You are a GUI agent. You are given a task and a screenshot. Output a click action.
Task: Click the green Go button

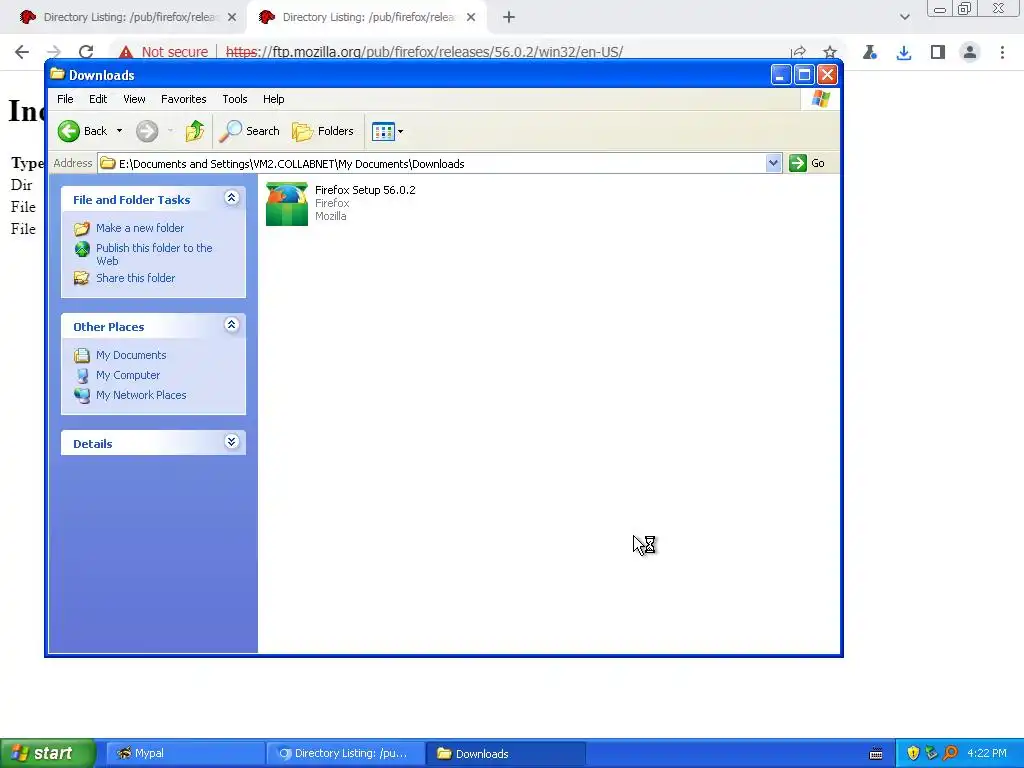point(807,163)
